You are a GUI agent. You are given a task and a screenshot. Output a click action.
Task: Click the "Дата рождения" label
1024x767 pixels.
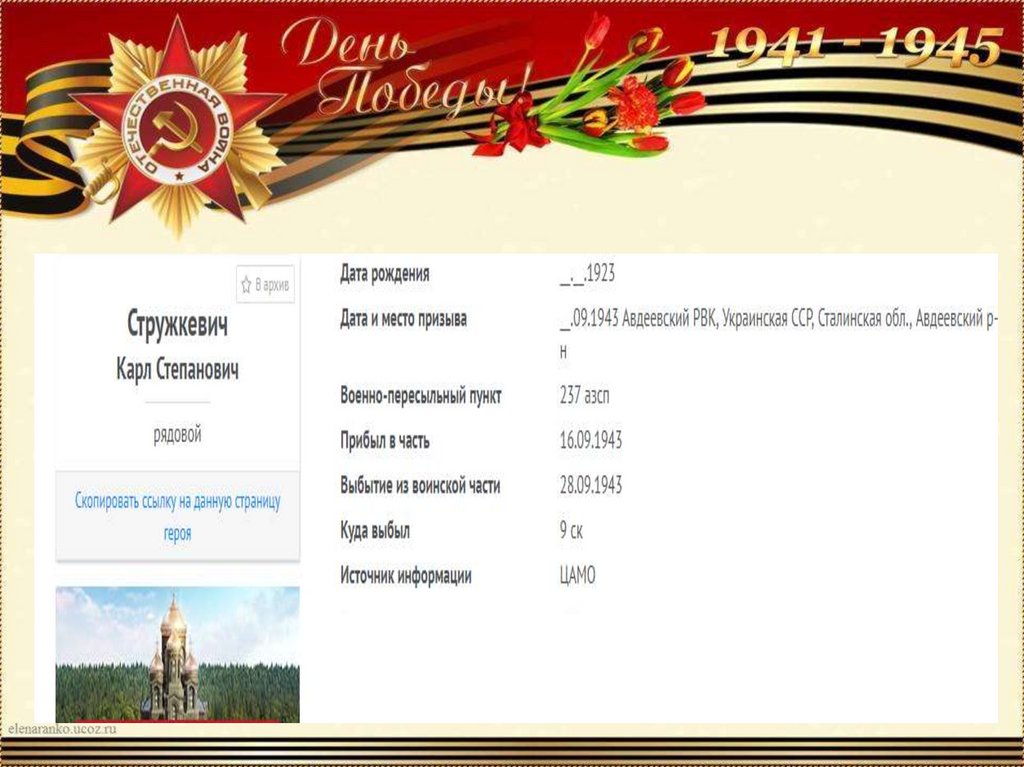tap(385, 274)
